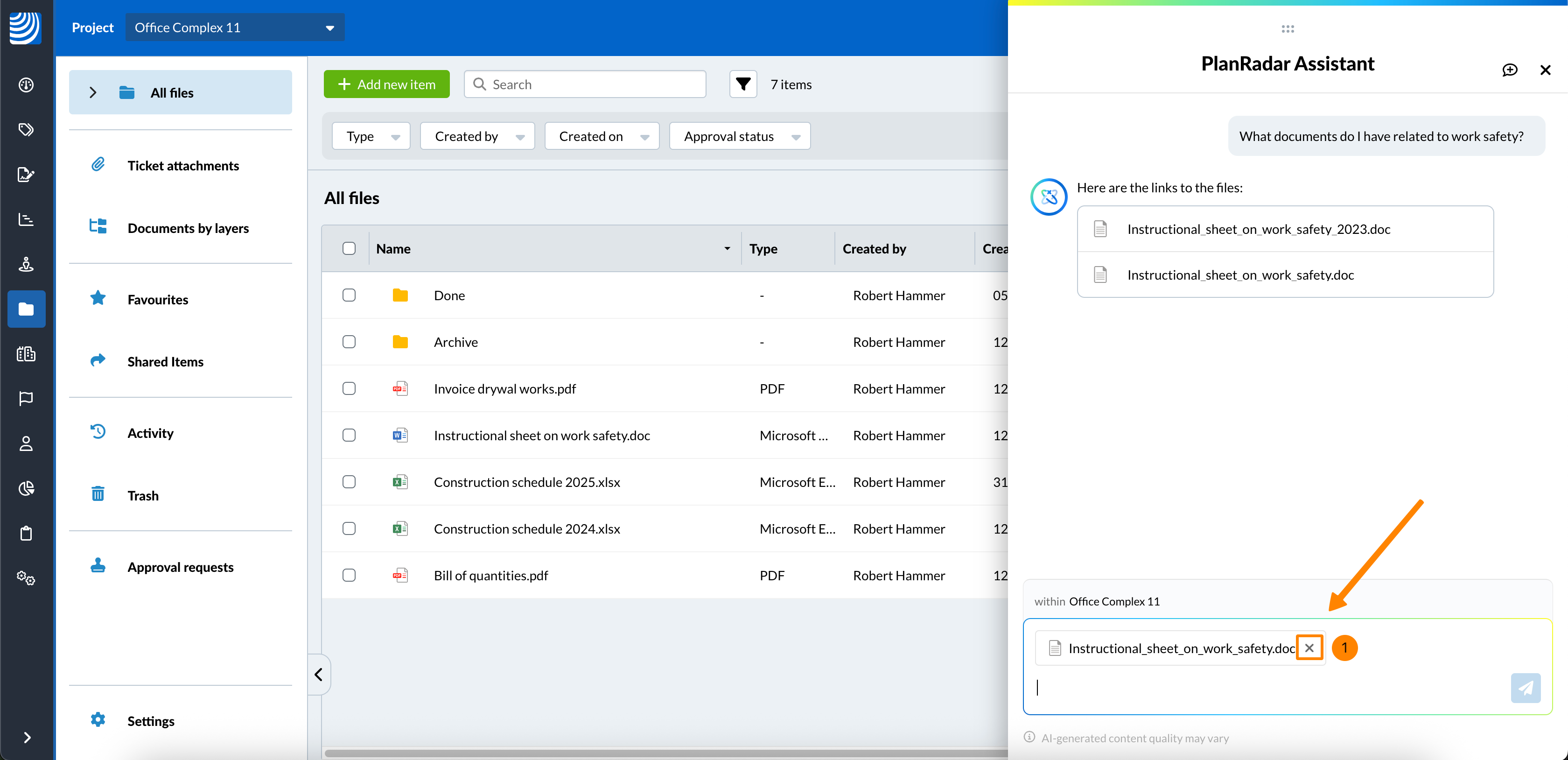Expand the All files tree chevron
This screenshot has width=1568, height=760.
tap(92, 92)
